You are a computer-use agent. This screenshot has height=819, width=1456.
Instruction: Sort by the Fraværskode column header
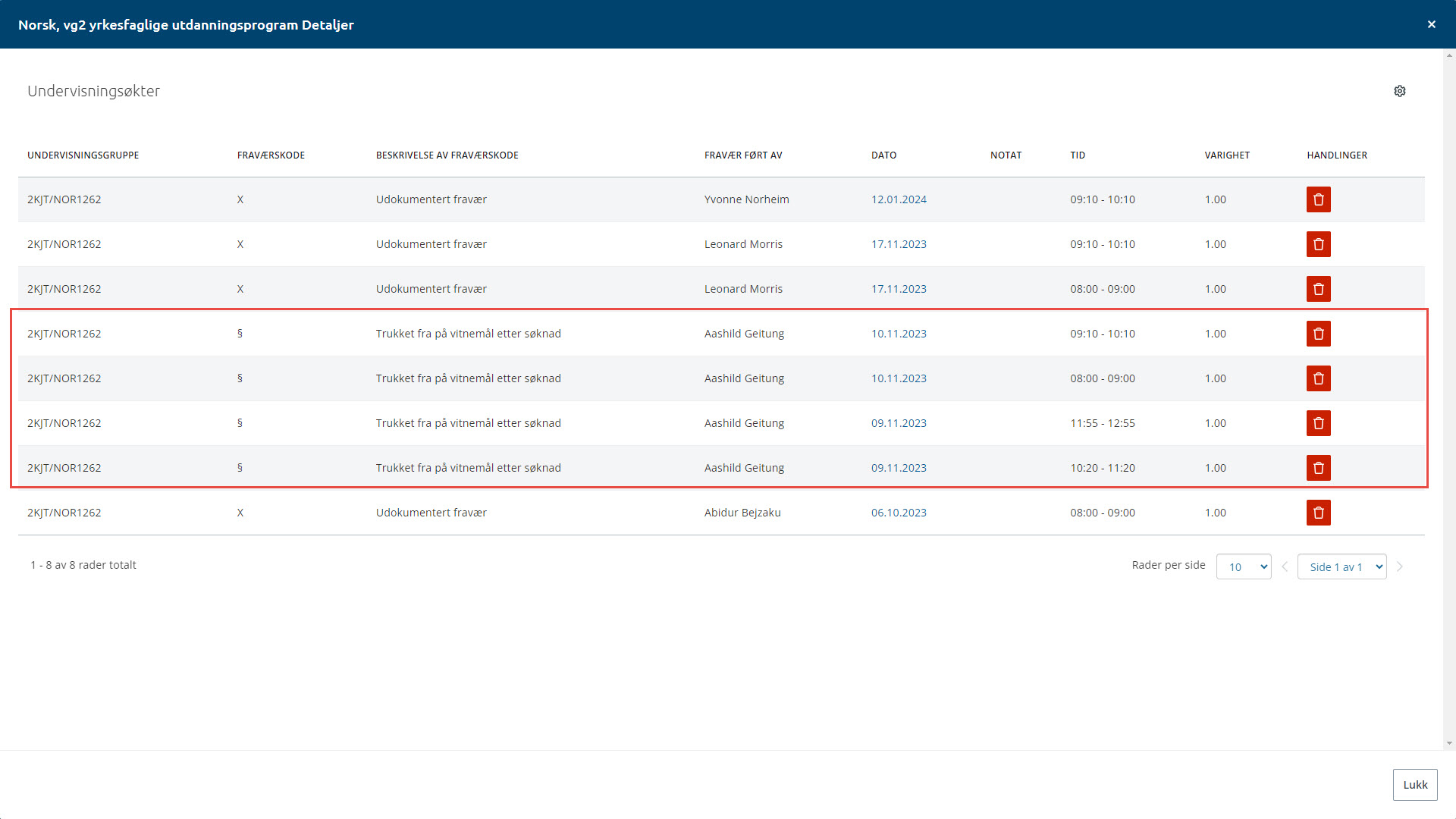pos(271,155)
